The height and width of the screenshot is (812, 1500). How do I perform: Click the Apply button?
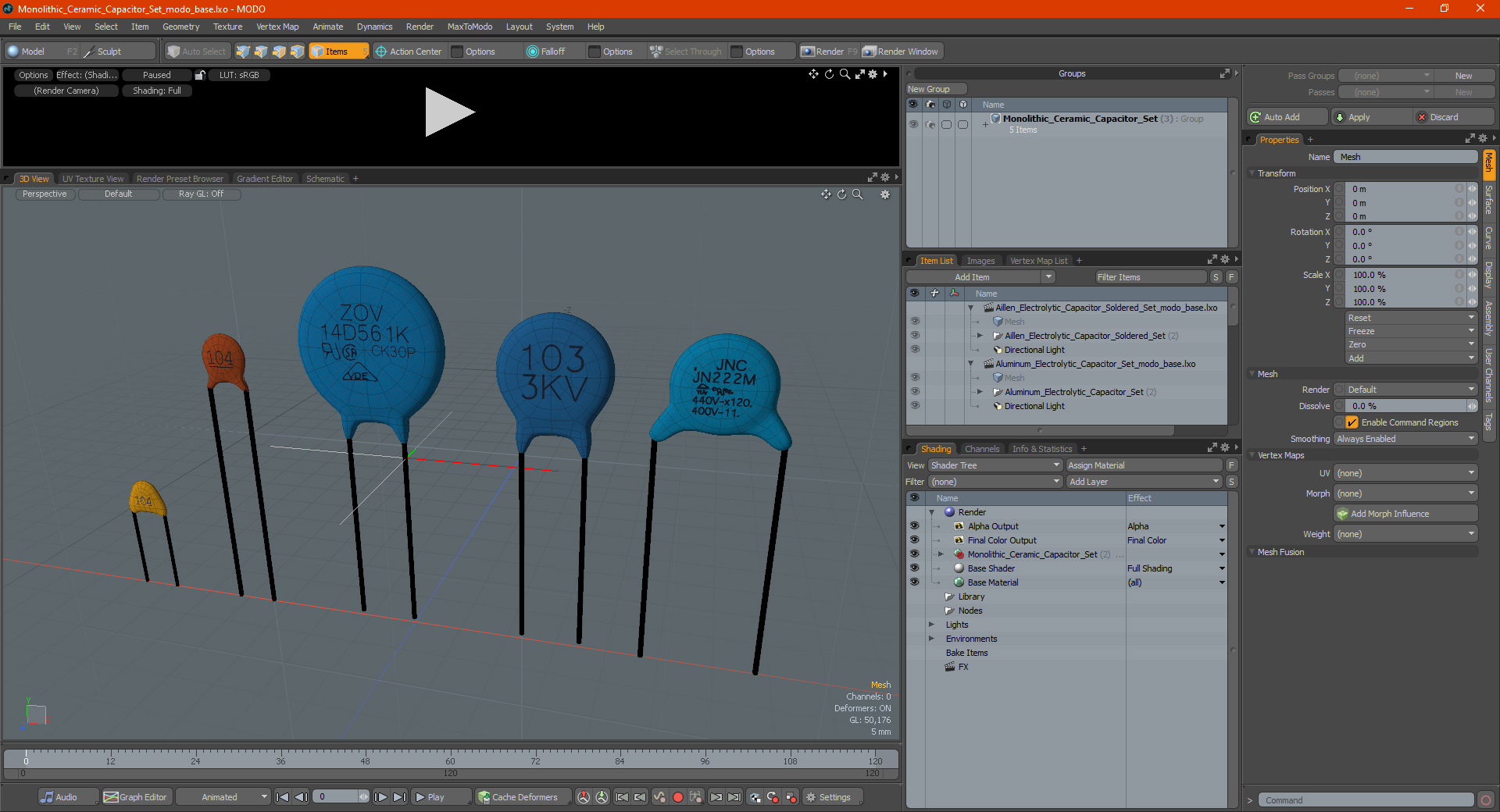(1372, 117)
